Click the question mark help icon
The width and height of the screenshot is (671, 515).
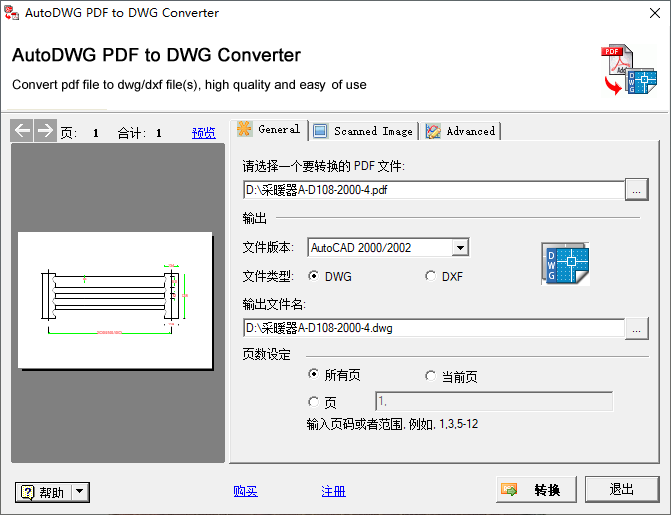(27, 492)
